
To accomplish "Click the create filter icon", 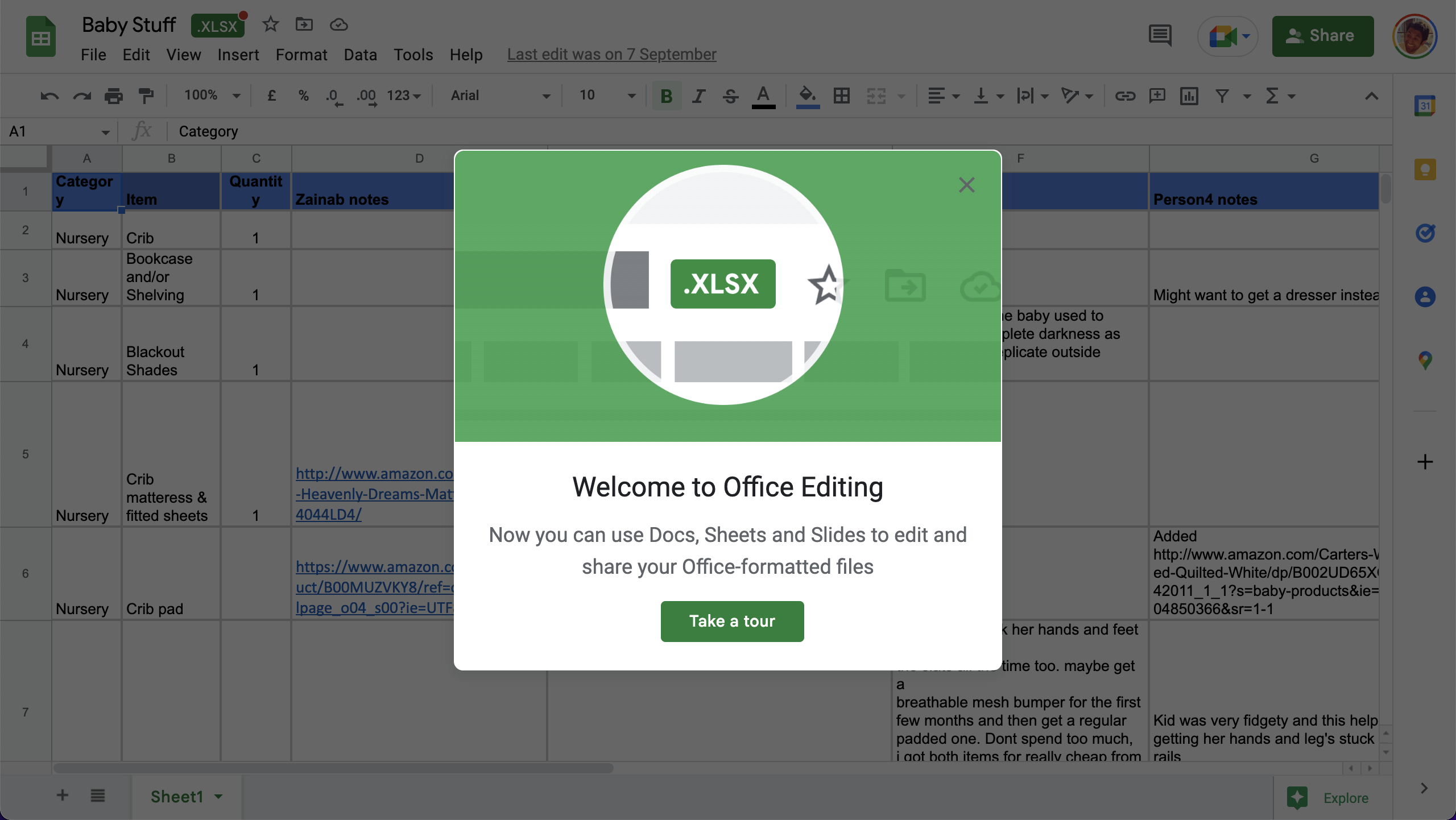I will tap(1222, 96).
